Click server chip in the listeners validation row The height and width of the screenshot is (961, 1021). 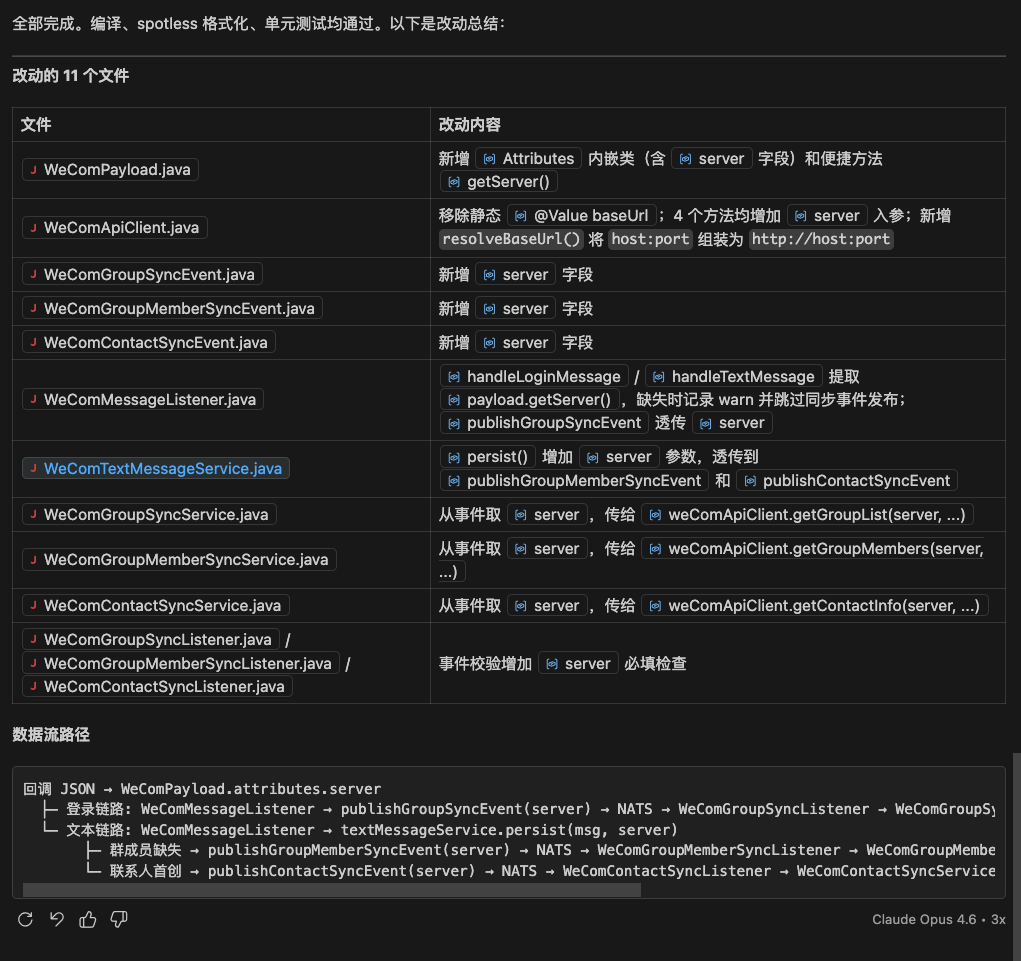pos(578,663)
